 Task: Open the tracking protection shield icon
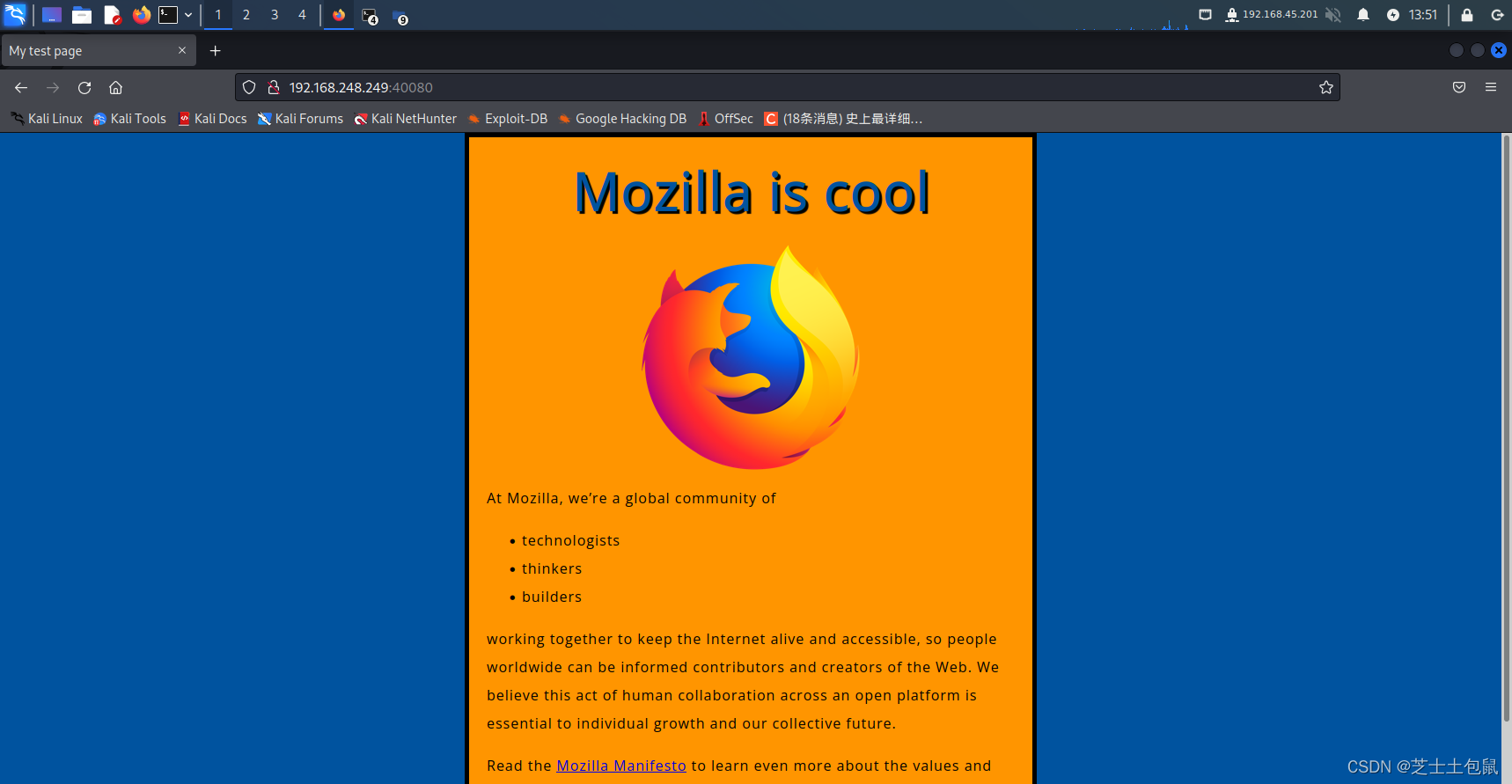point(249,87)
